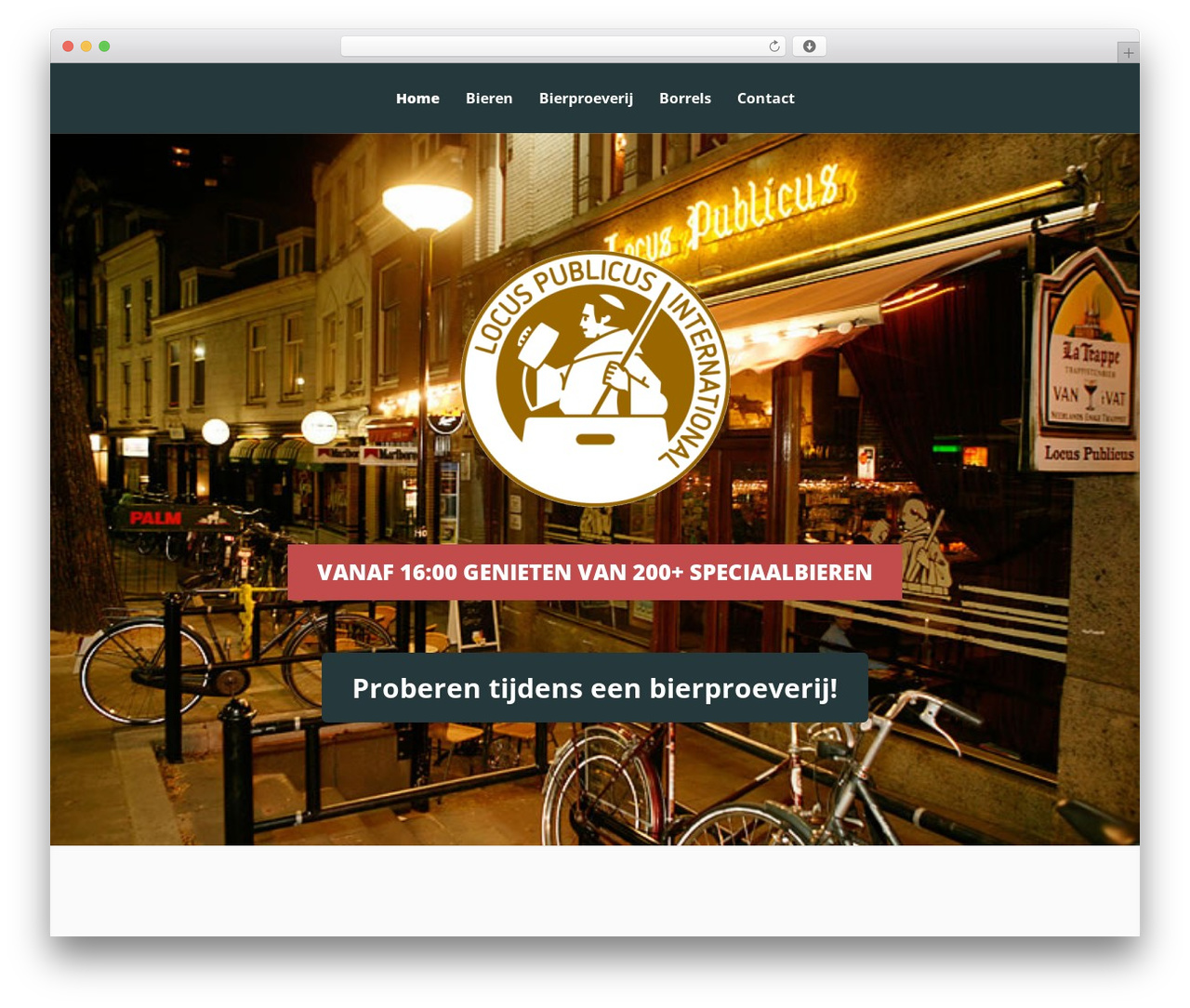This screenshot has width=1190, height=1008.
Task: Click the browser download icon
Action: point(809,46)
